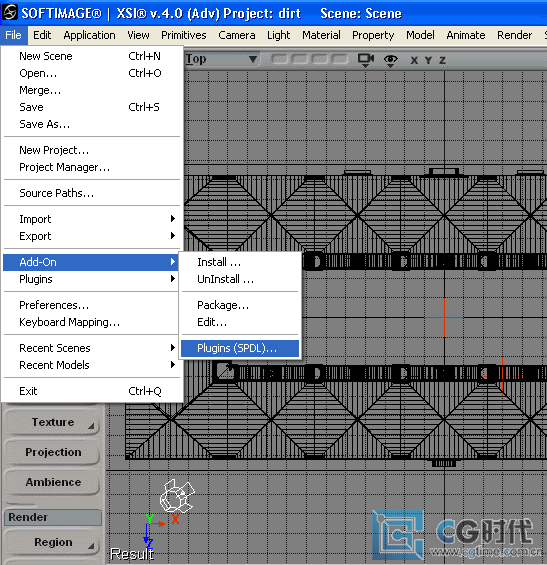The image size is (547, 565).
Task: Open Project Manager...
Action: point(92,167)
